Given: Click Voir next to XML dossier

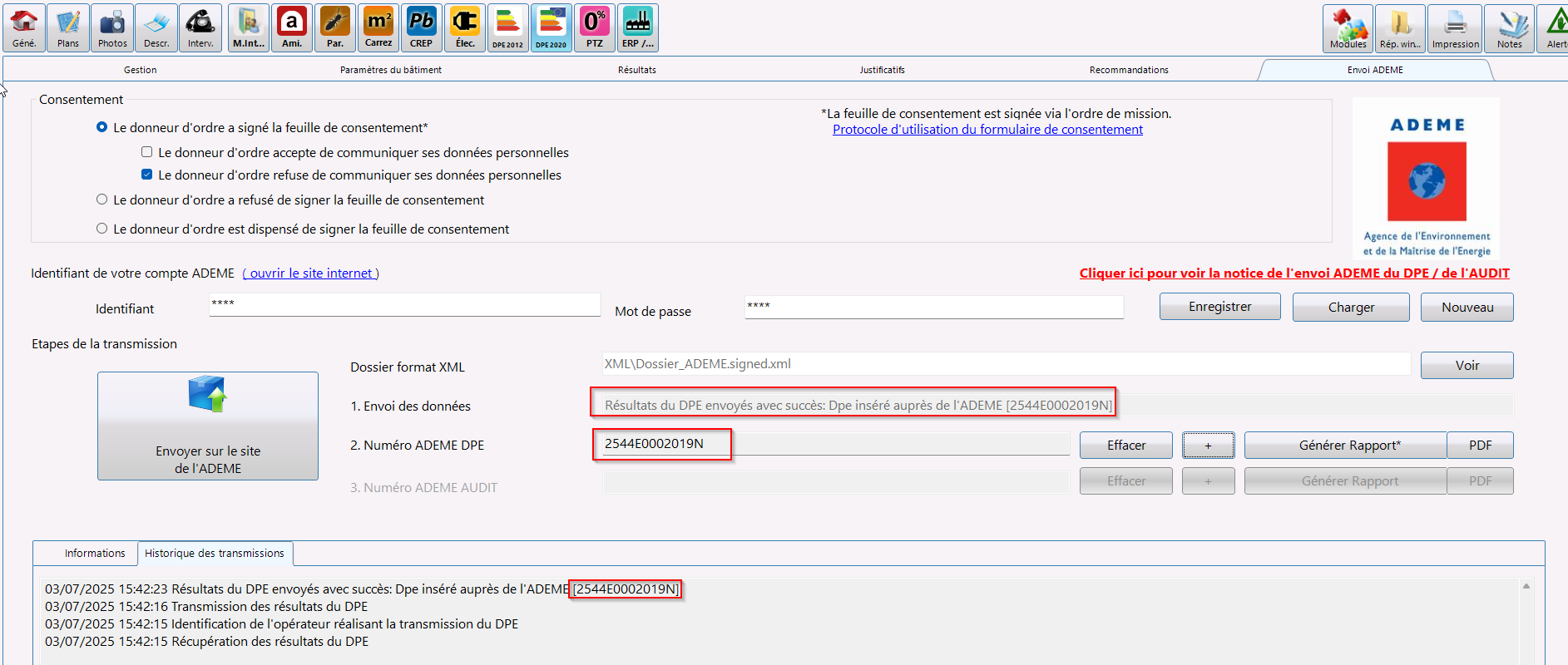Looking at the screenshot, I should point(1467,365).
